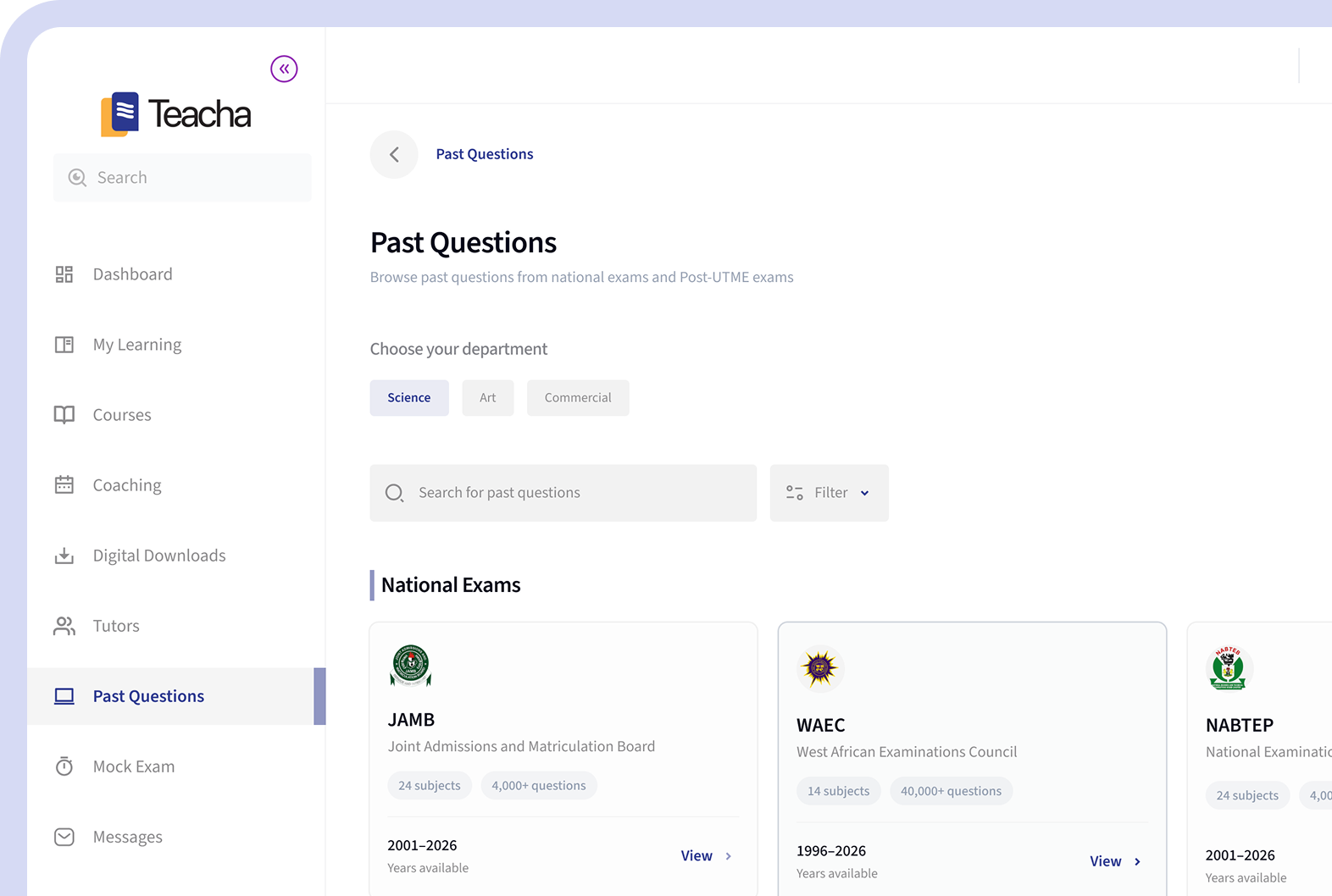Click the sidebar search magnifier icon
The height and width of the screenshot is (896, 1332).
[x=77, y=177]
